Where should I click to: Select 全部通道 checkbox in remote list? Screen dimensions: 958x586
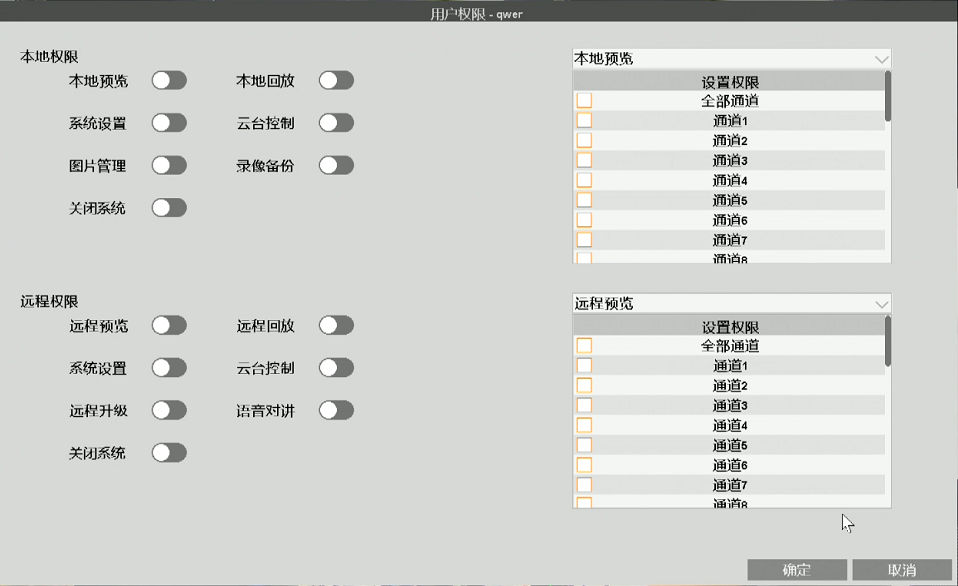584,346
